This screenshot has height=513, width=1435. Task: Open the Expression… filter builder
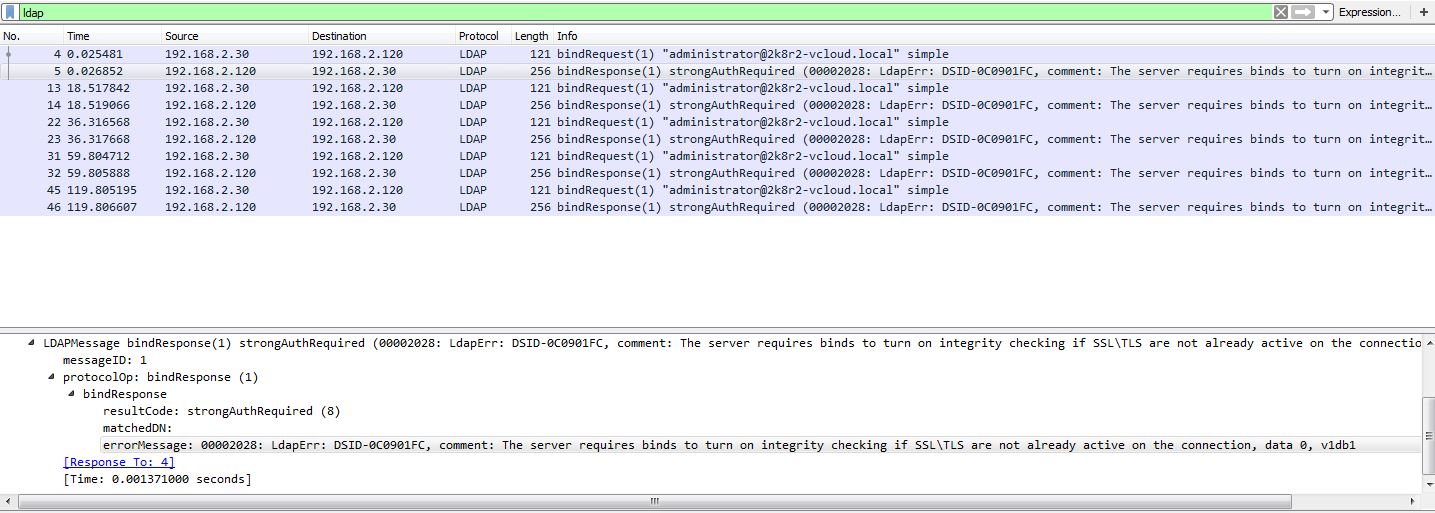(x=1369, y=12)
